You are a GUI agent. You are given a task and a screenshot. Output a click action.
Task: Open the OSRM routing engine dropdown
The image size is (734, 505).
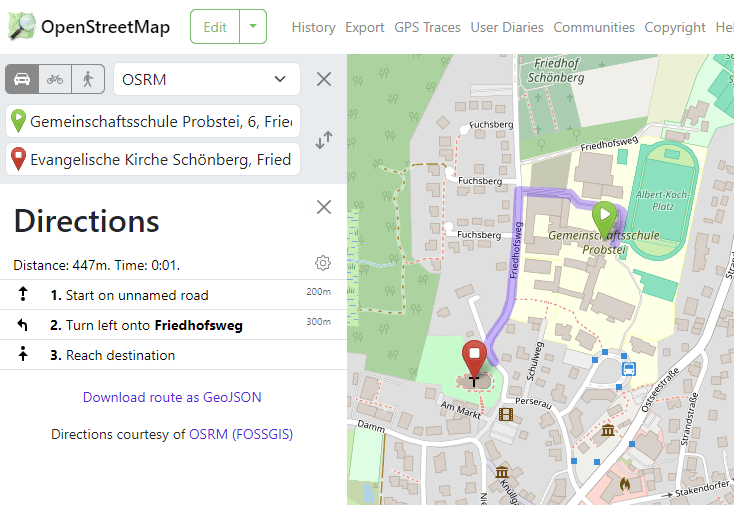(207, 79)
